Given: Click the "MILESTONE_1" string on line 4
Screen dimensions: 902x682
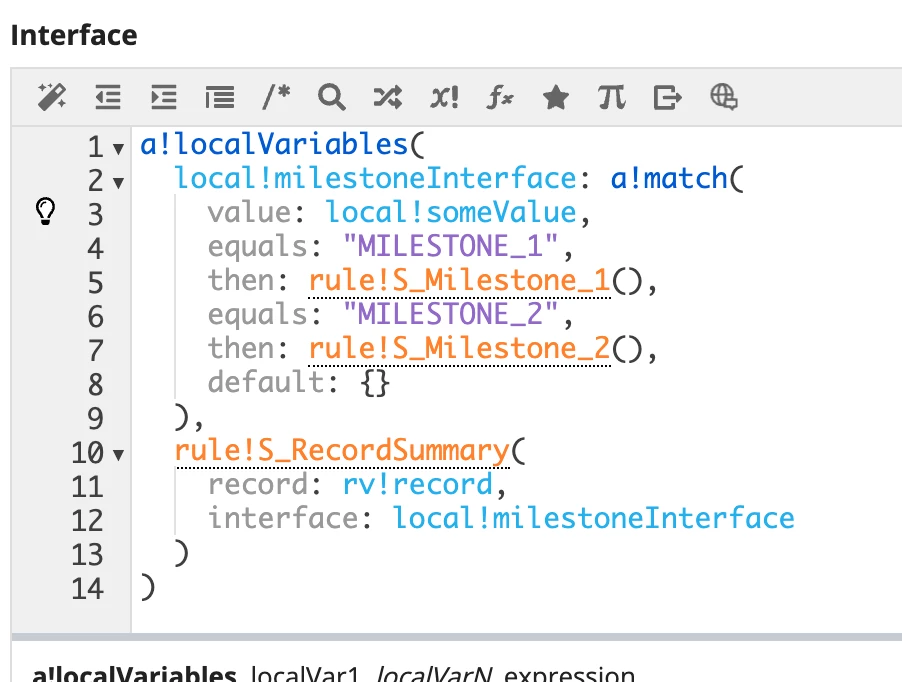Looking at the screenshot, I should tap(450, 246).
